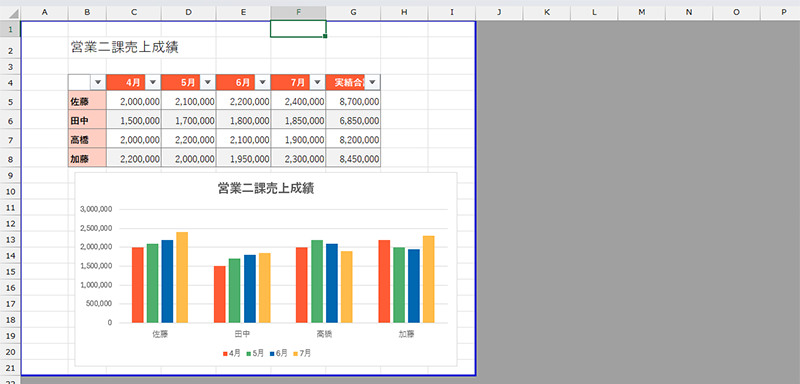Select column header F

298,12
